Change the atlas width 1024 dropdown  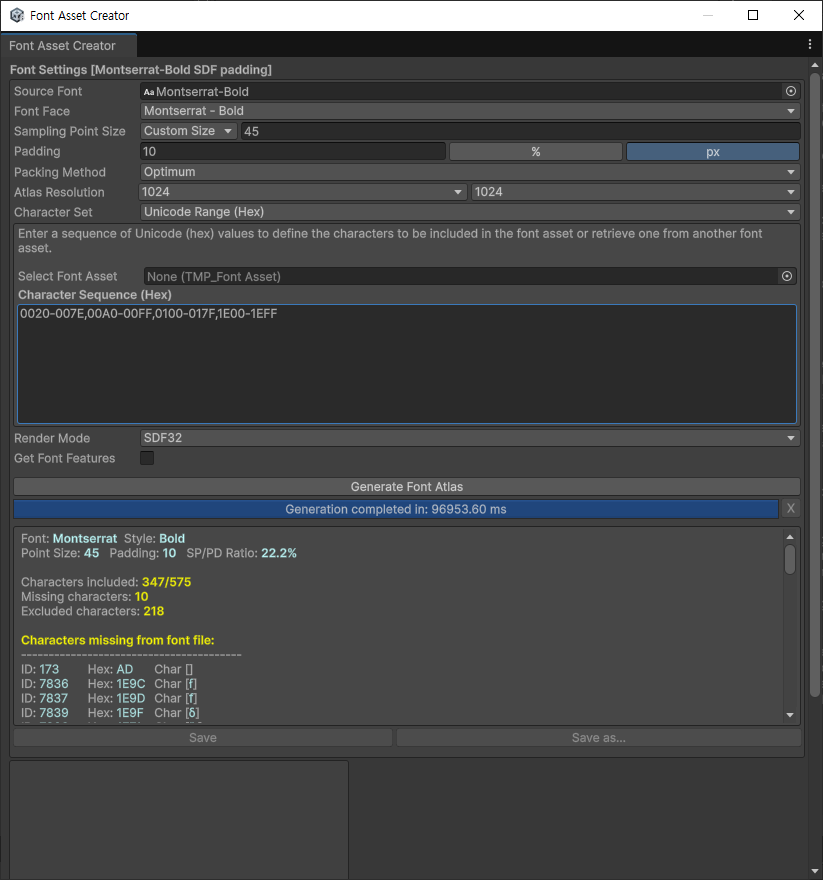[303, 192]
